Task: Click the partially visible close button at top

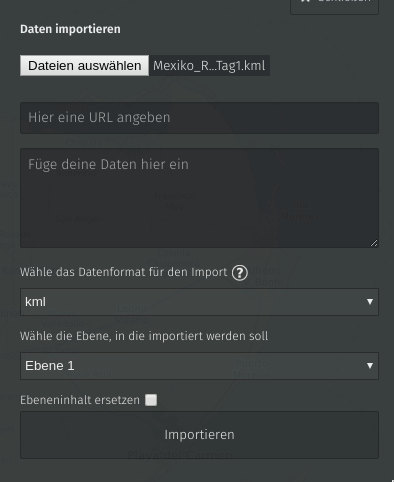Action: click(334, 7)
